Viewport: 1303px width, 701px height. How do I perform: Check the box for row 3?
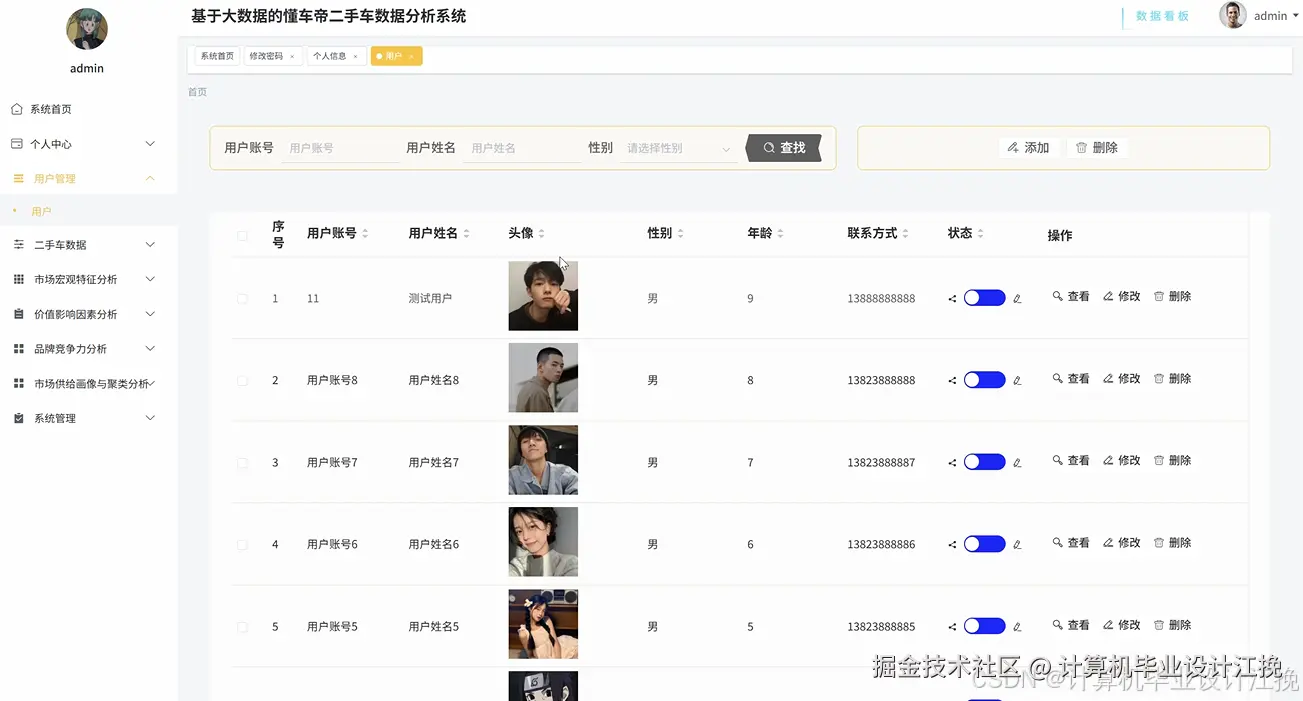click(x=242, y=463)
